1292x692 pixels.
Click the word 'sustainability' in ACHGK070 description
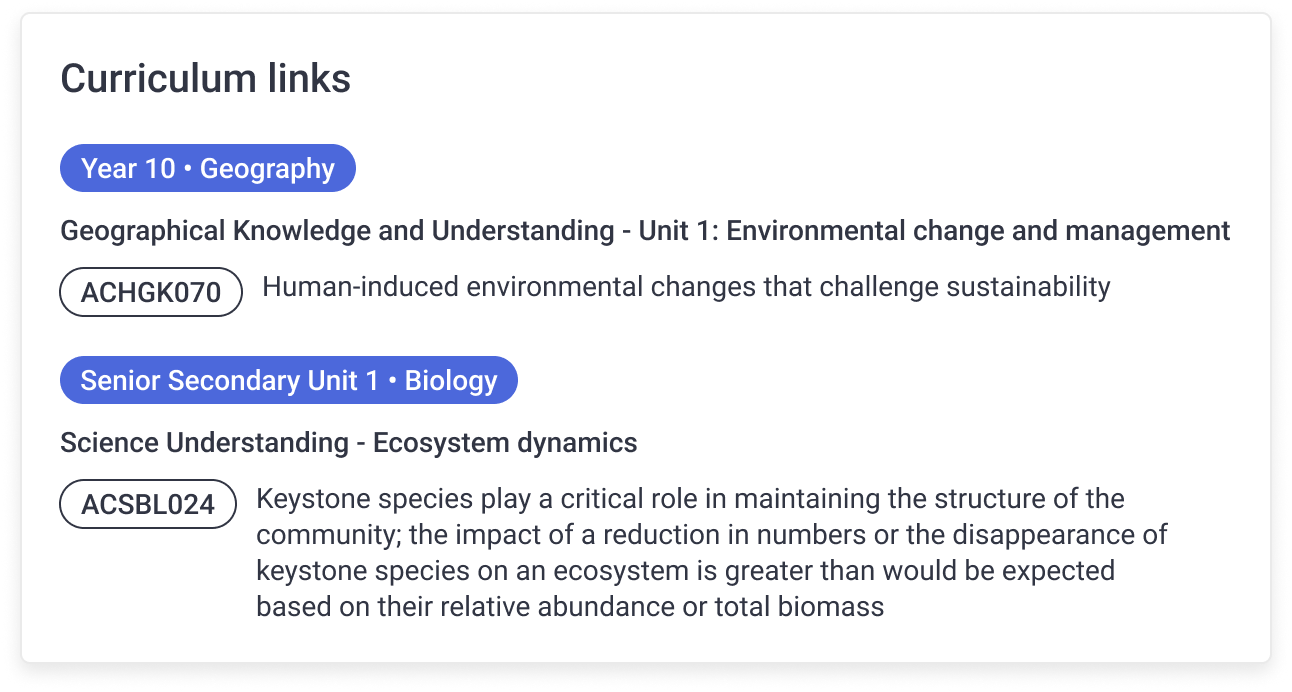[1029, 287]
